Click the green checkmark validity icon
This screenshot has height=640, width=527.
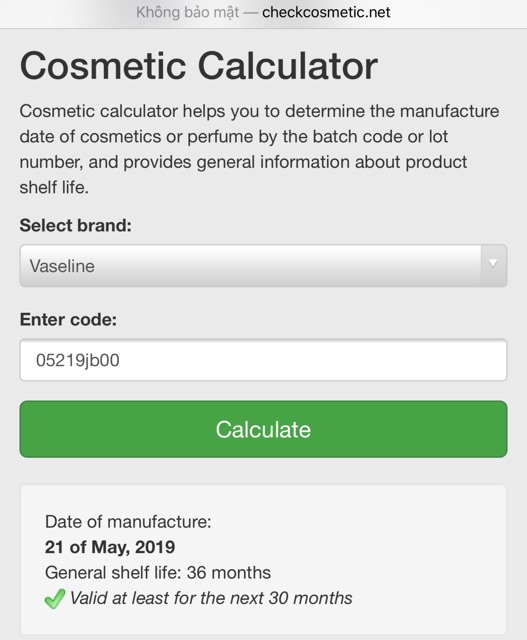[x=55, y=599]
